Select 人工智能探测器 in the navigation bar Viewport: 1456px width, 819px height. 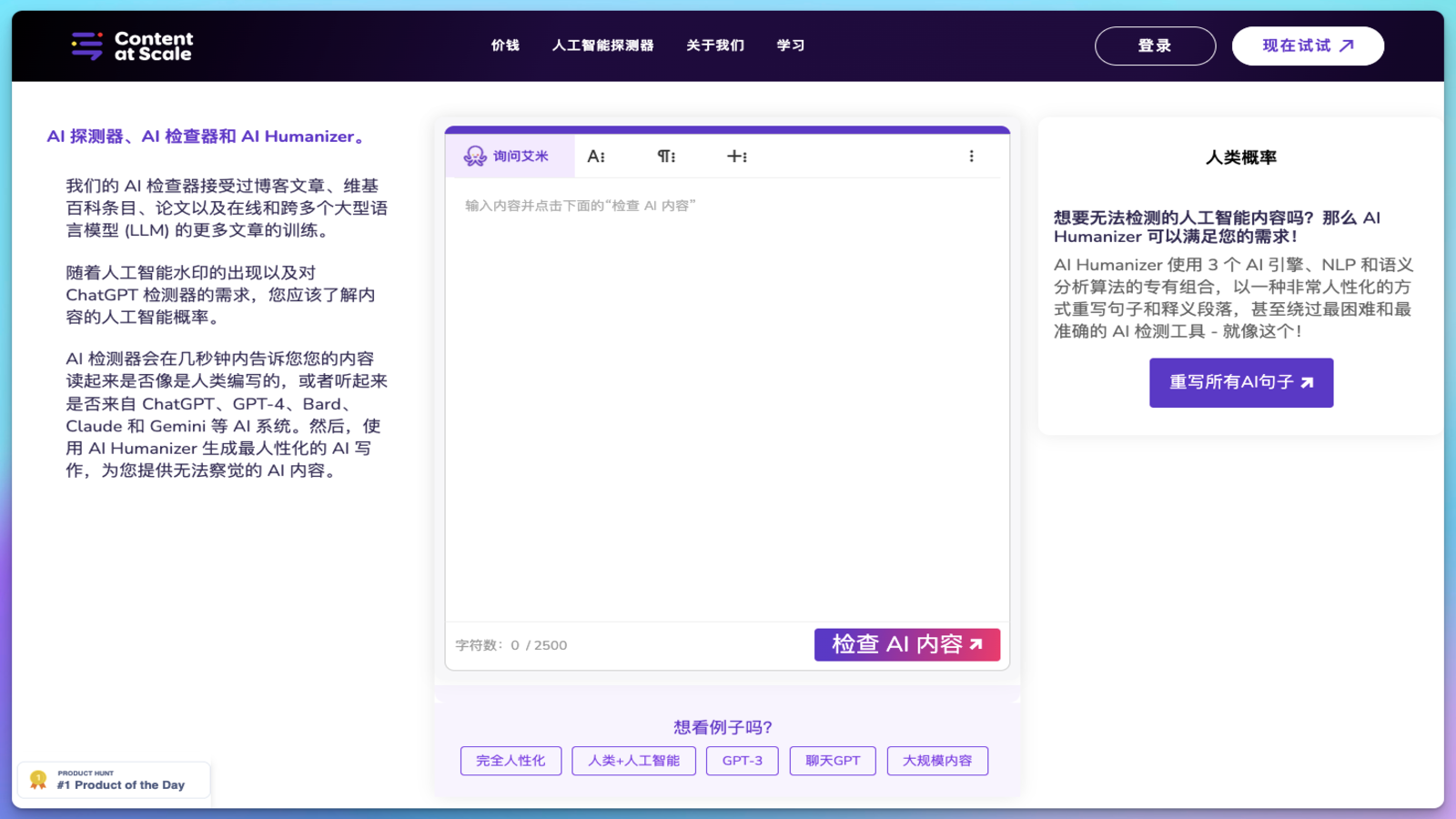pos(605,45)
